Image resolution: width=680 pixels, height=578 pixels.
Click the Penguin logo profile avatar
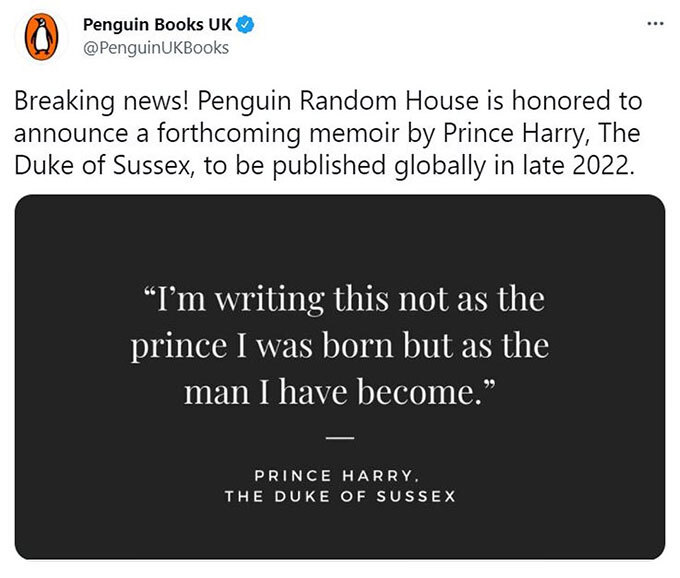tap(37, 37)
